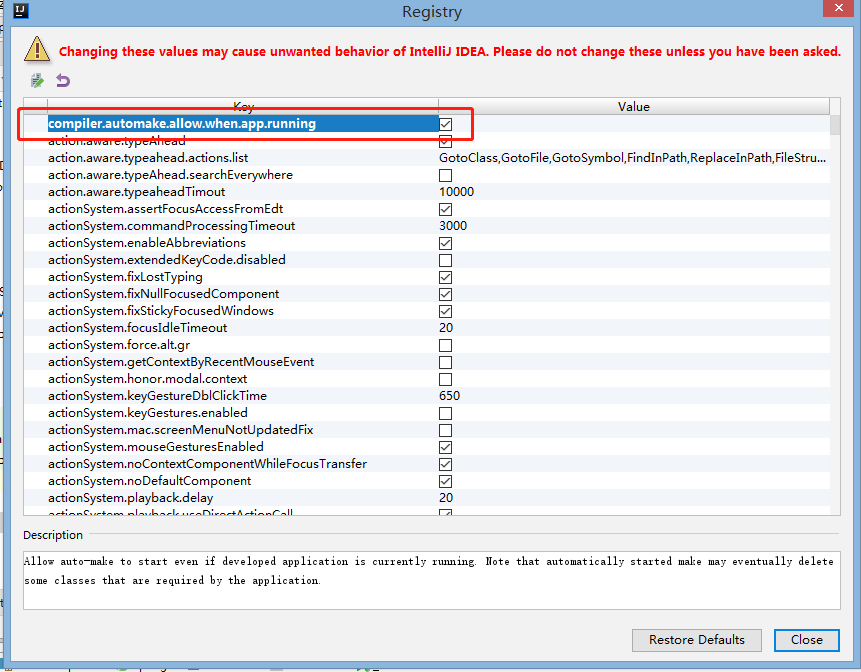Viewport: 861px width, 672px height.
Task: Select actionSystem.keyGestureDblClickTime key
Action: pyautogui.click(x=157, y=396)
